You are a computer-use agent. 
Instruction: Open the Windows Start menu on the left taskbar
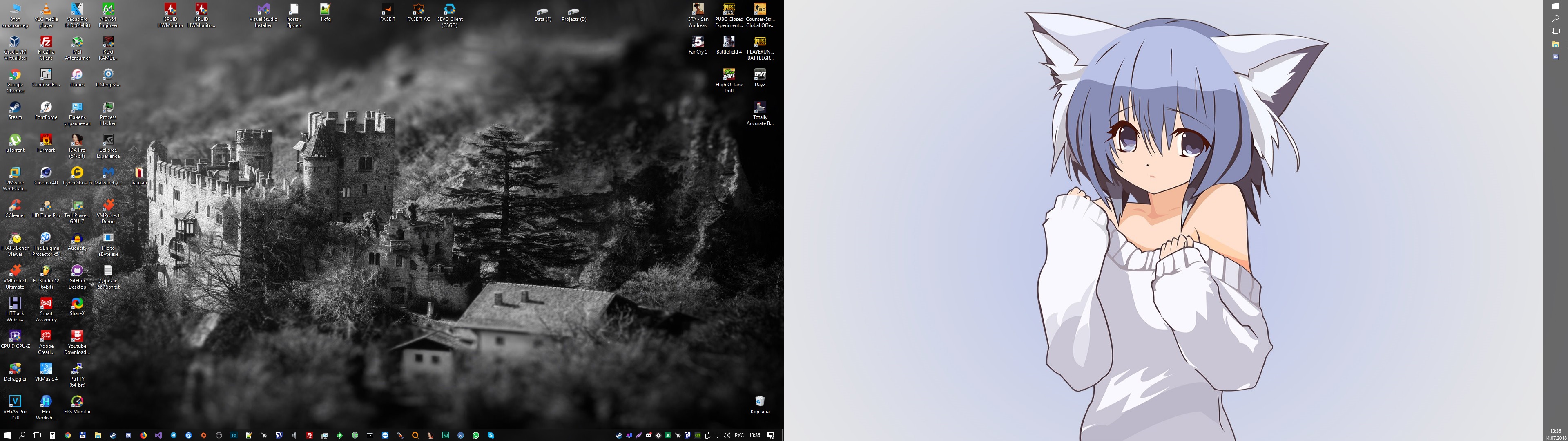click(7, 436)
